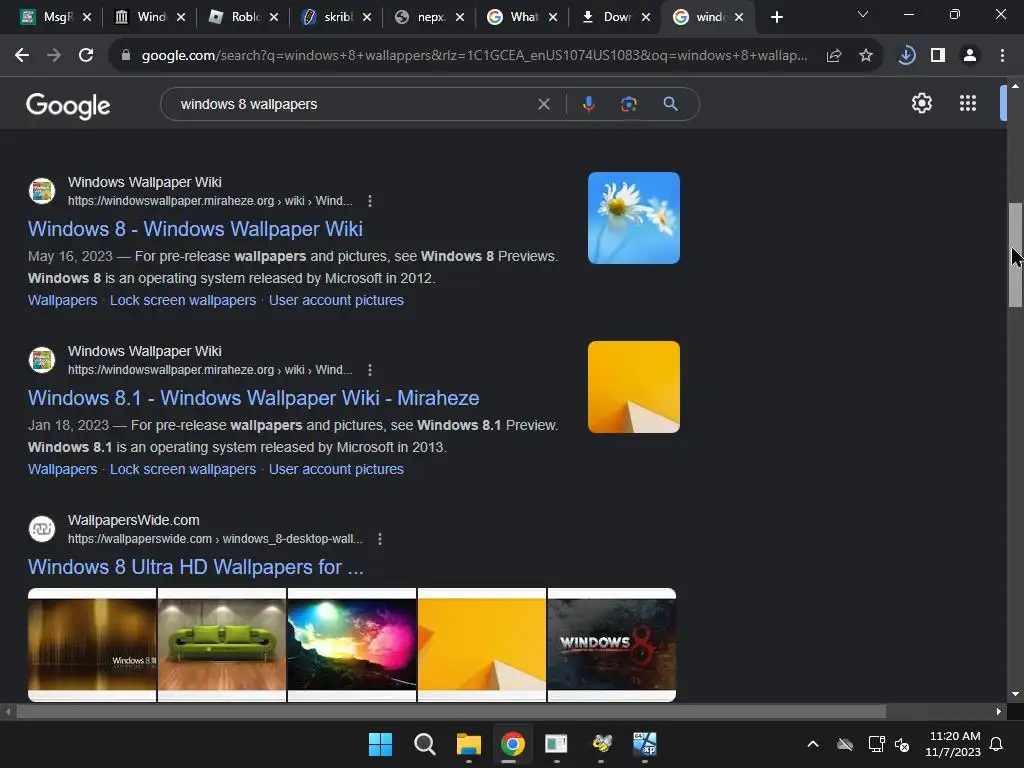Click the magnifier search submit icon
This screenshot has height=768, width=1024.
coord(670,104)
